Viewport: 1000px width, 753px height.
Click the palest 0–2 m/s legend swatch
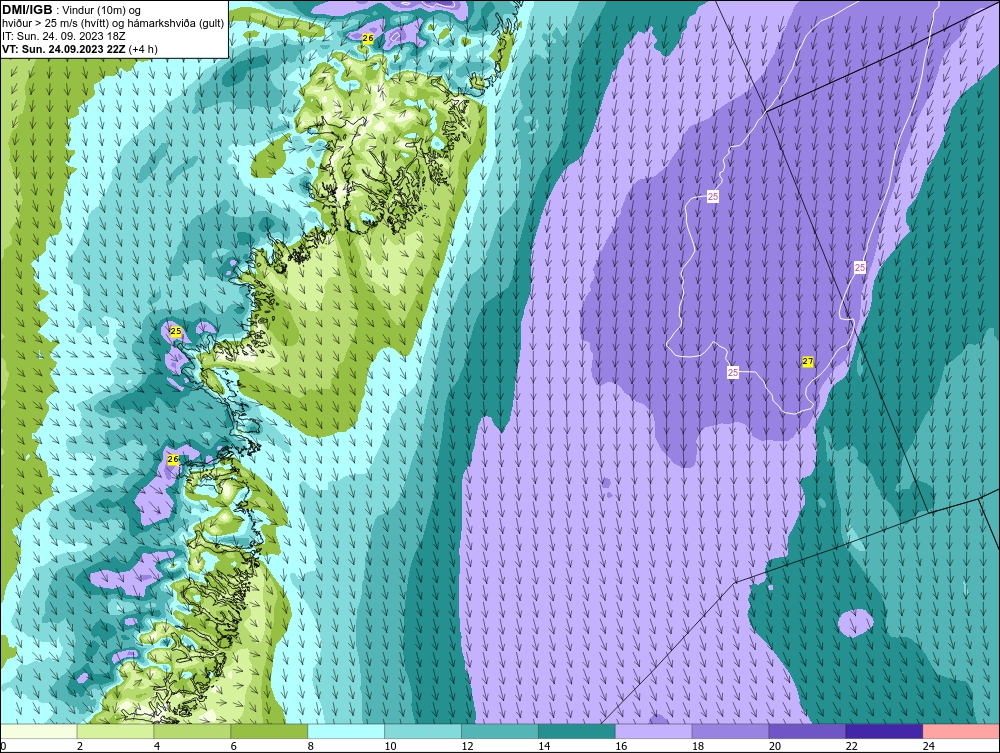click(x=38, y=731)
